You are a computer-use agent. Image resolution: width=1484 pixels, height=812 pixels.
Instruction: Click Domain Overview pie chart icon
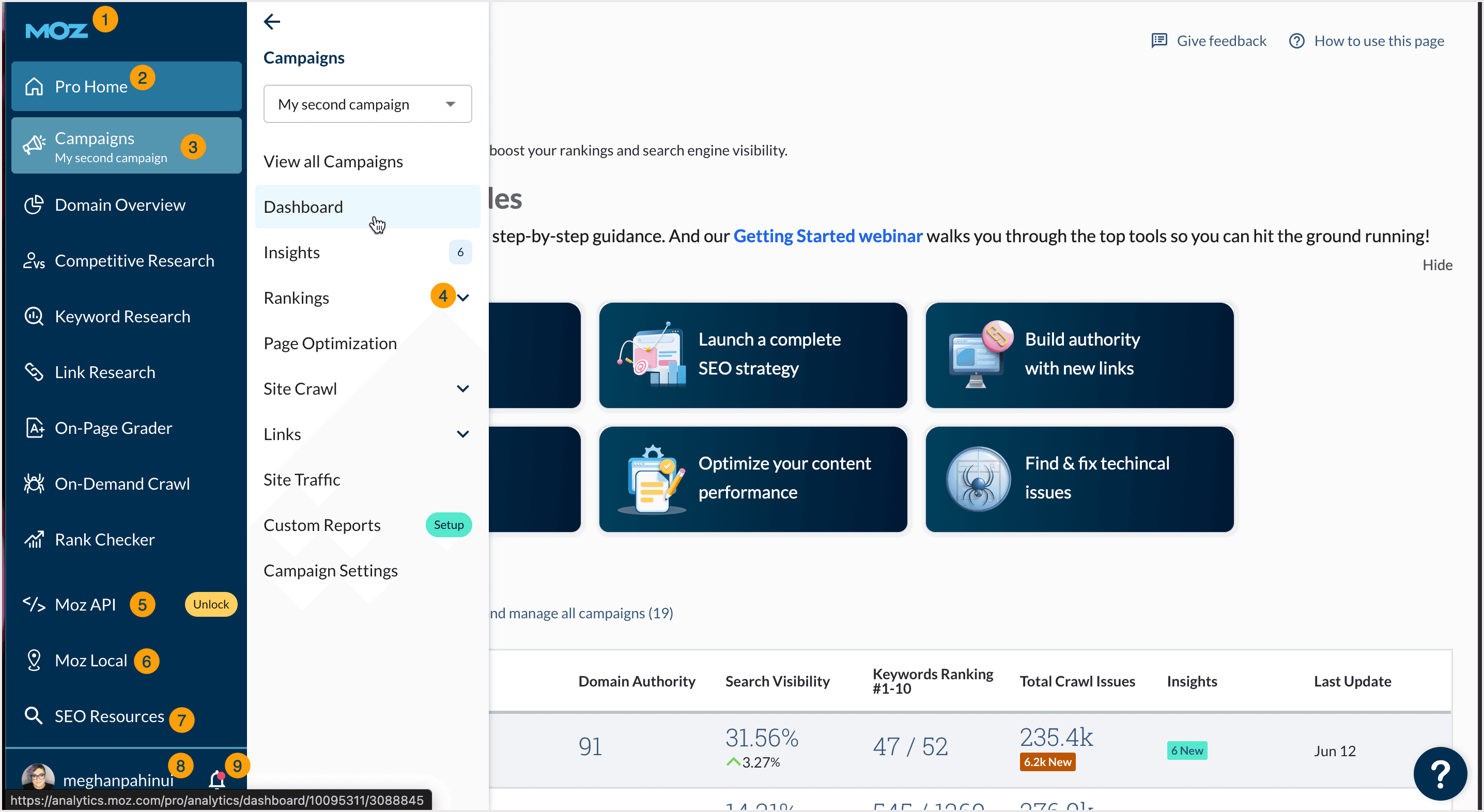[34, 205]
